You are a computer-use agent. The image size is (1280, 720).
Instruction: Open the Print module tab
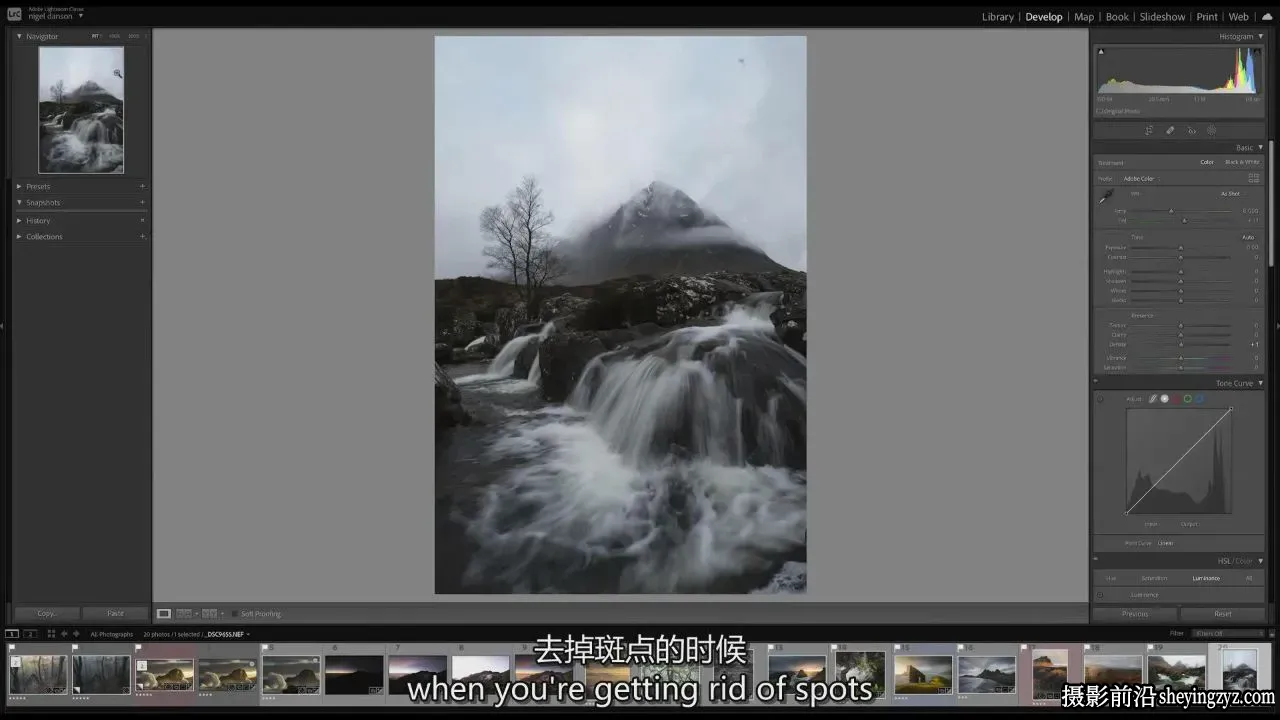point(1207,17)
